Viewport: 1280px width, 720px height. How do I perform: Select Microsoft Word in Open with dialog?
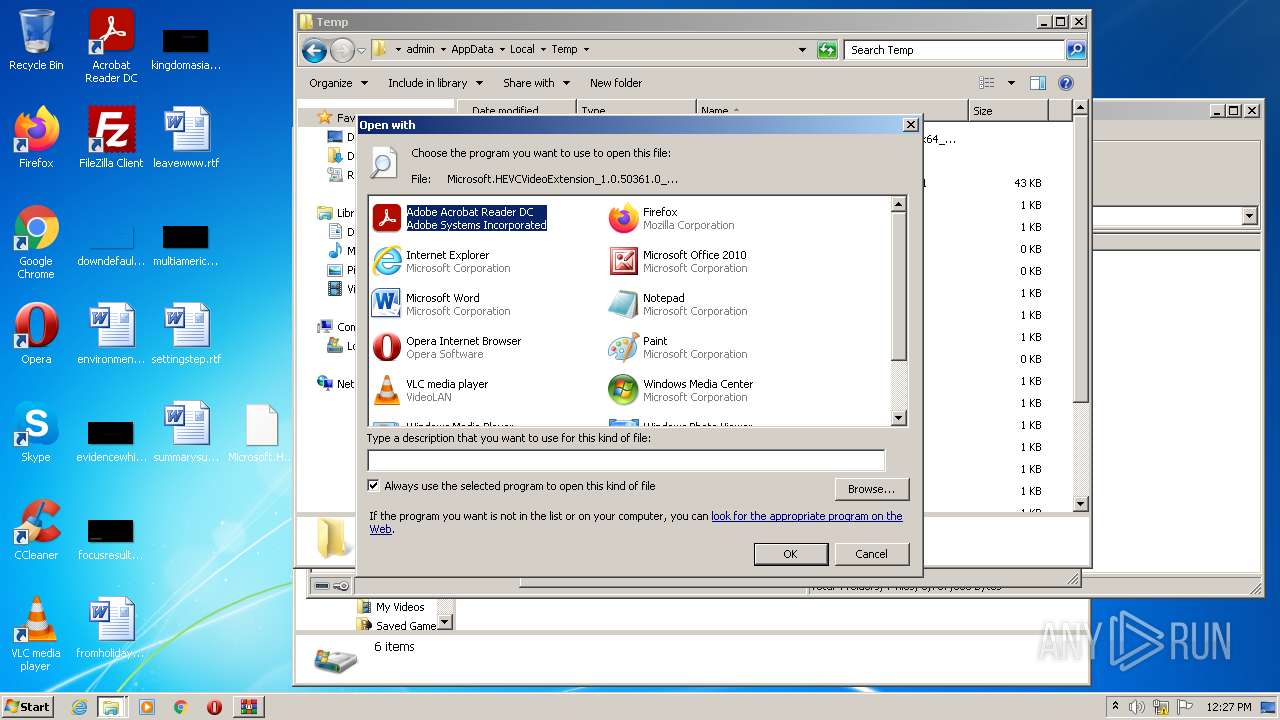441,304
